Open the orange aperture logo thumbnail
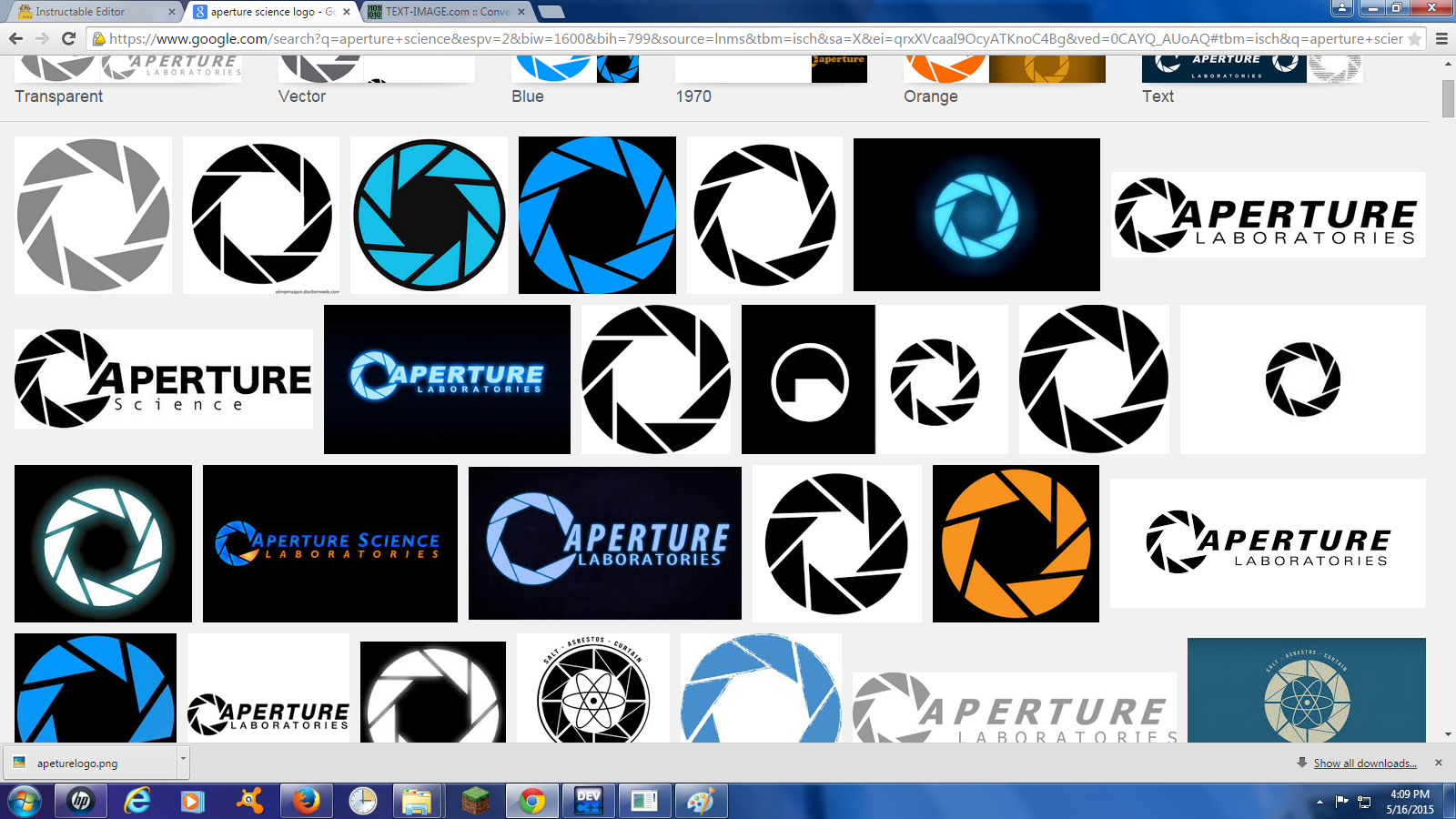This screenshot has height=819, width=1456. pos(1016,543)
